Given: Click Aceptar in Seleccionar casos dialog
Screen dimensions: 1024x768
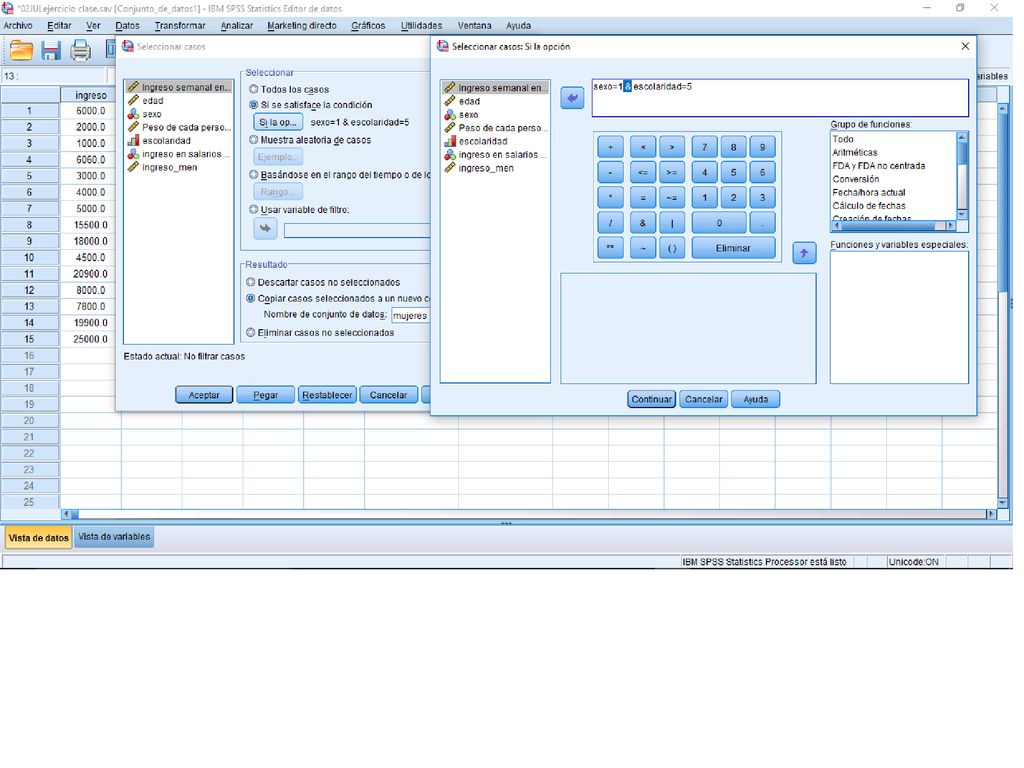Looking at the screenshot, I should click(204, 395).
